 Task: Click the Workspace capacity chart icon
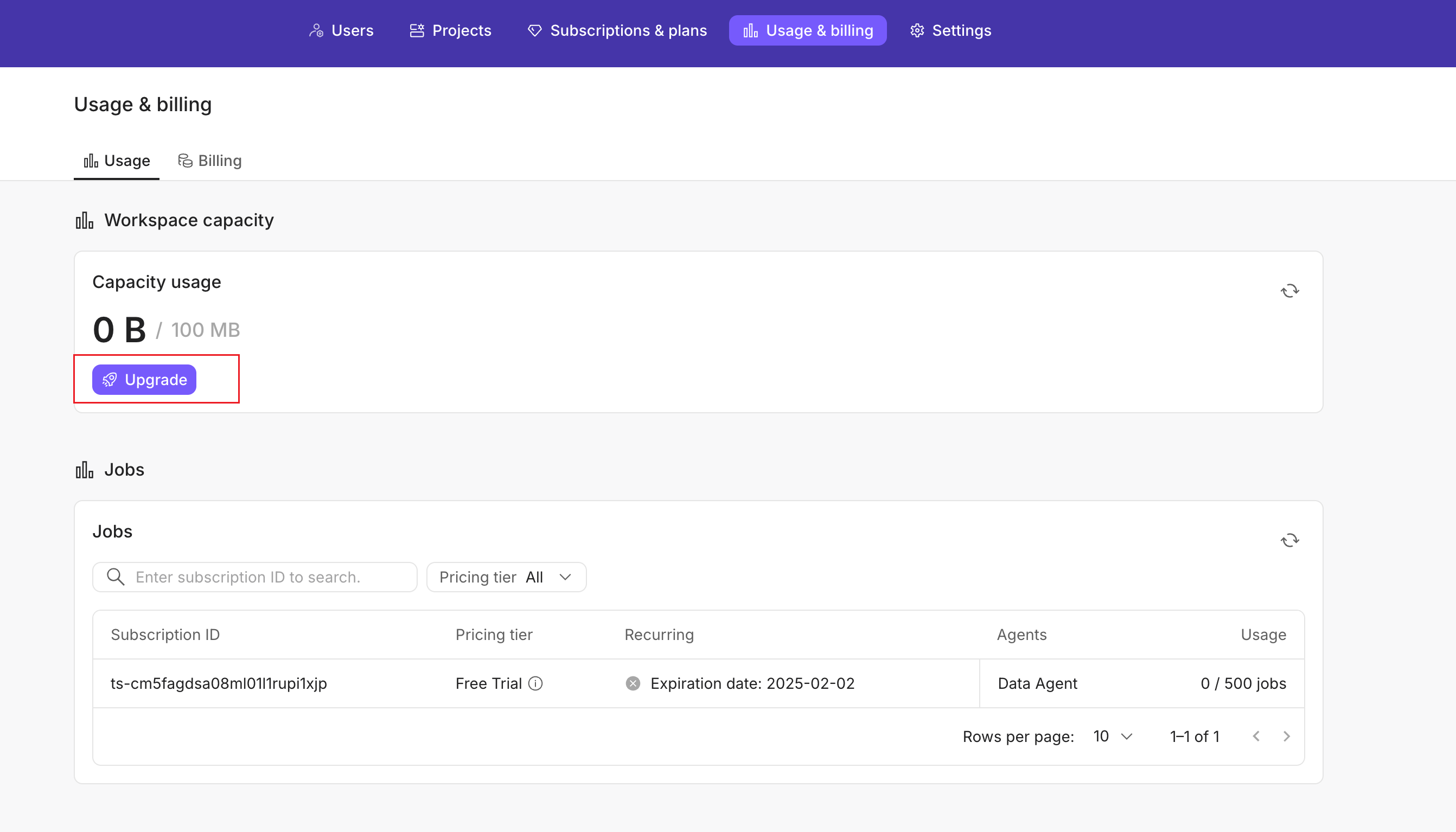pyautogui.click(x=85, y=221)
